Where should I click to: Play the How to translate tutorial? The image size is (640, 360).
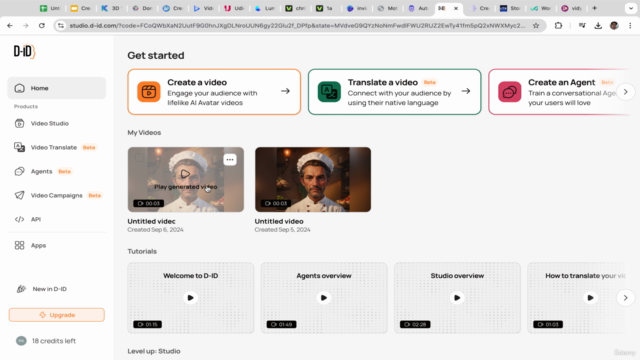(590, 298)
